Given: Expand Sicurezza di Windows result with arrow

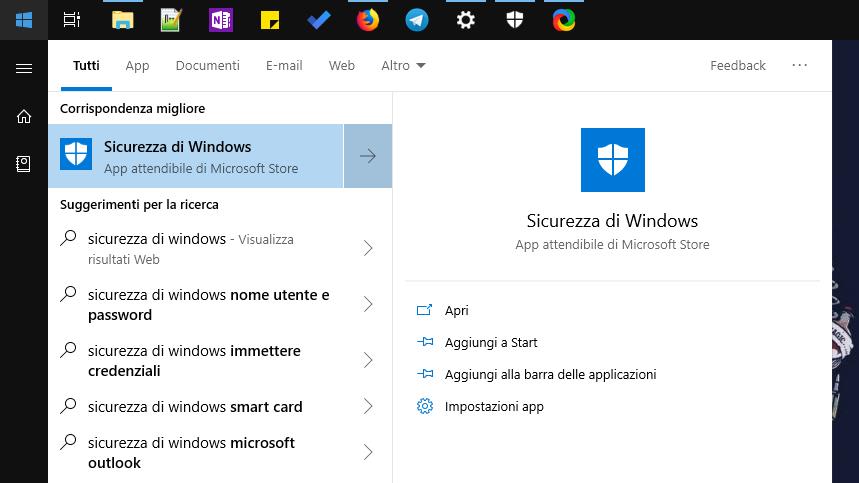Looking at the screenshot, I should (x=368, y=156).
